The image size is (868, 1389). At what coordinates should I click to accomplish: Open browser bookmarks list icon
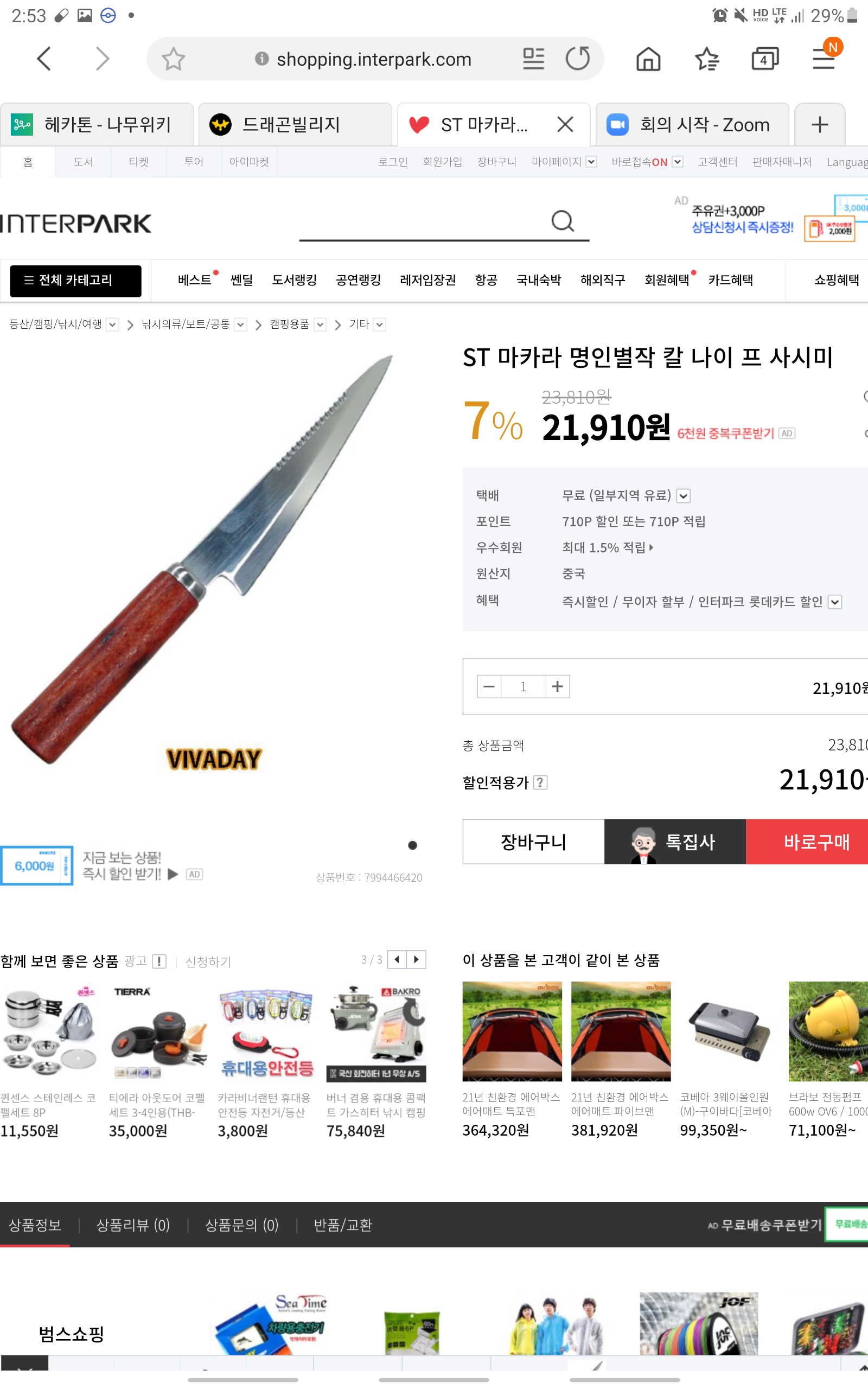tap(707, 59)
